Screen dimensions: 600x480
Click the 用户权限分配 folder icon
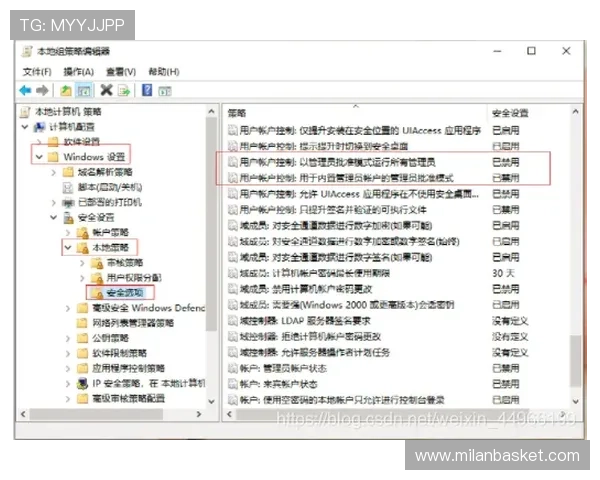tap(97, 278)
